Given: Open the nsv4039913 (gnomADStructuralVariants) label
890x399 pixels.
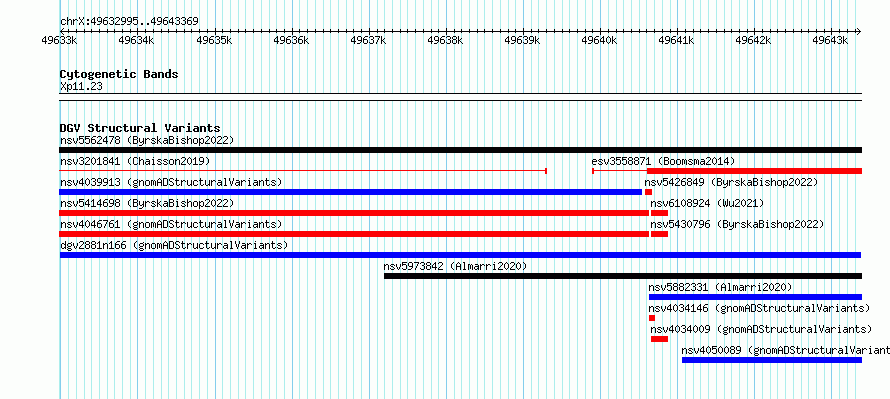Looking at the screenshot, I should click(171, 182).
